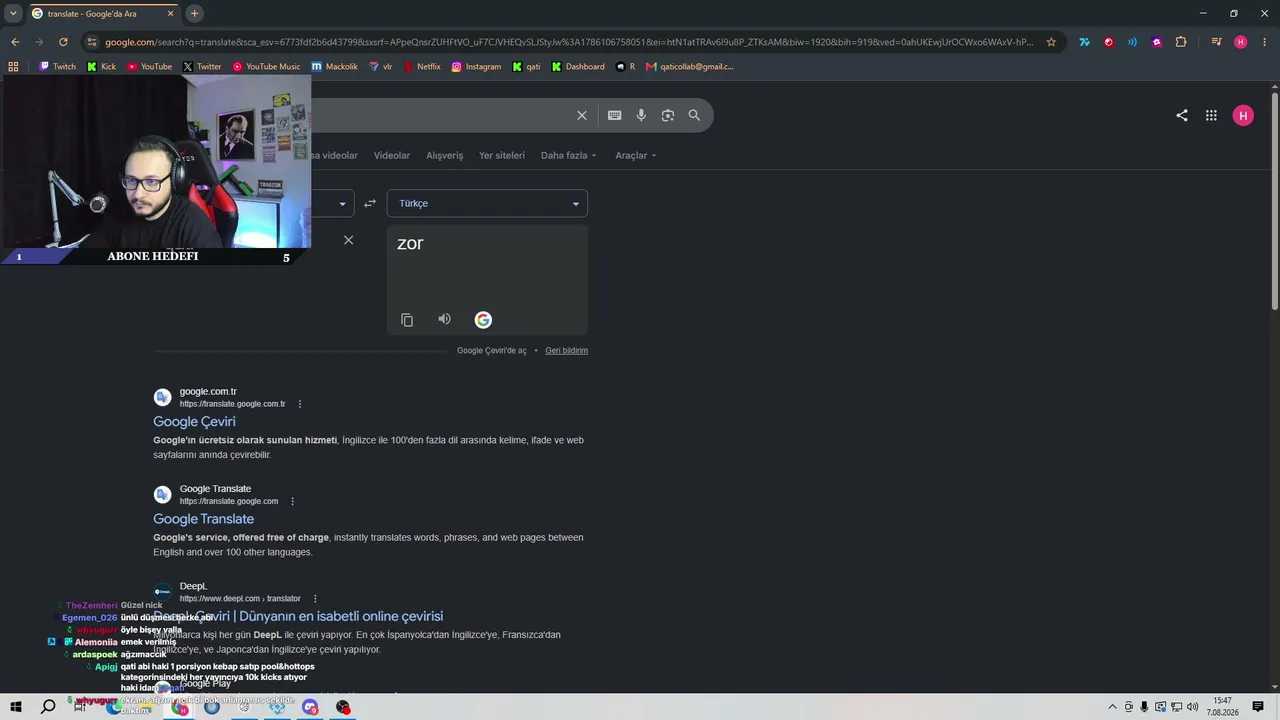
Task: Clear the translation source text
Action: [348, 240]
